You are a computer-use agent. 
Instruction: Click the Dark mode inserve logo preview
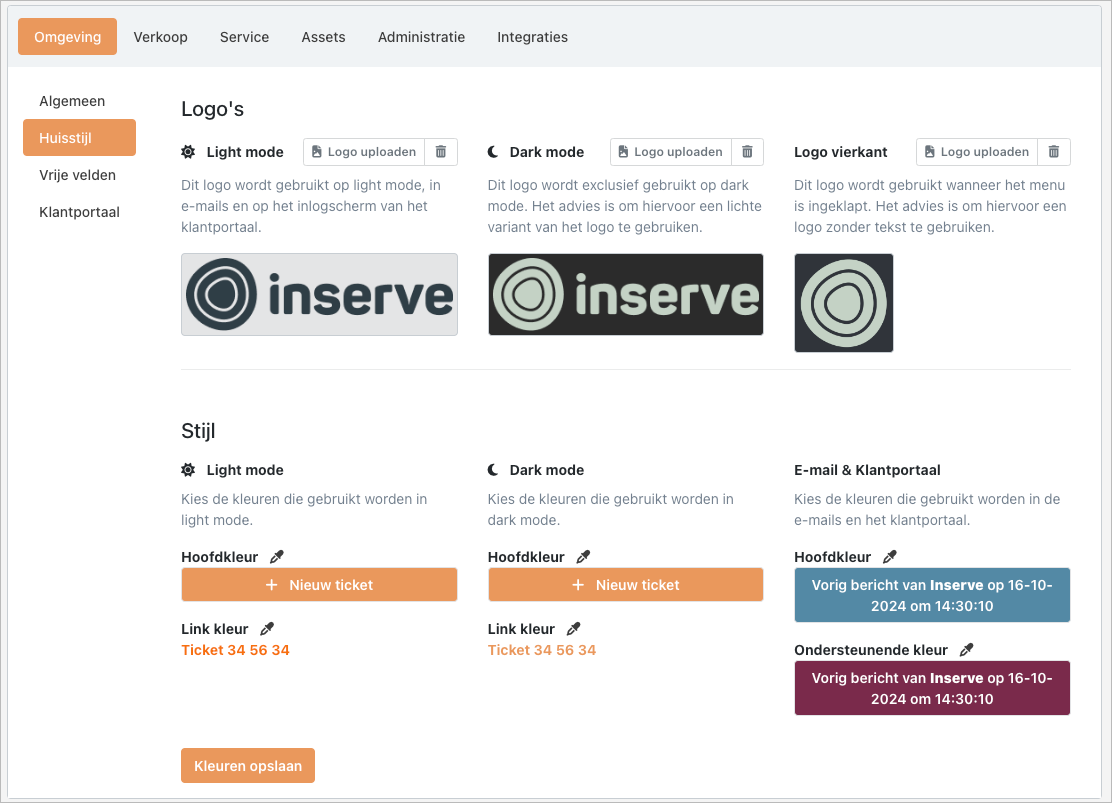626,294
